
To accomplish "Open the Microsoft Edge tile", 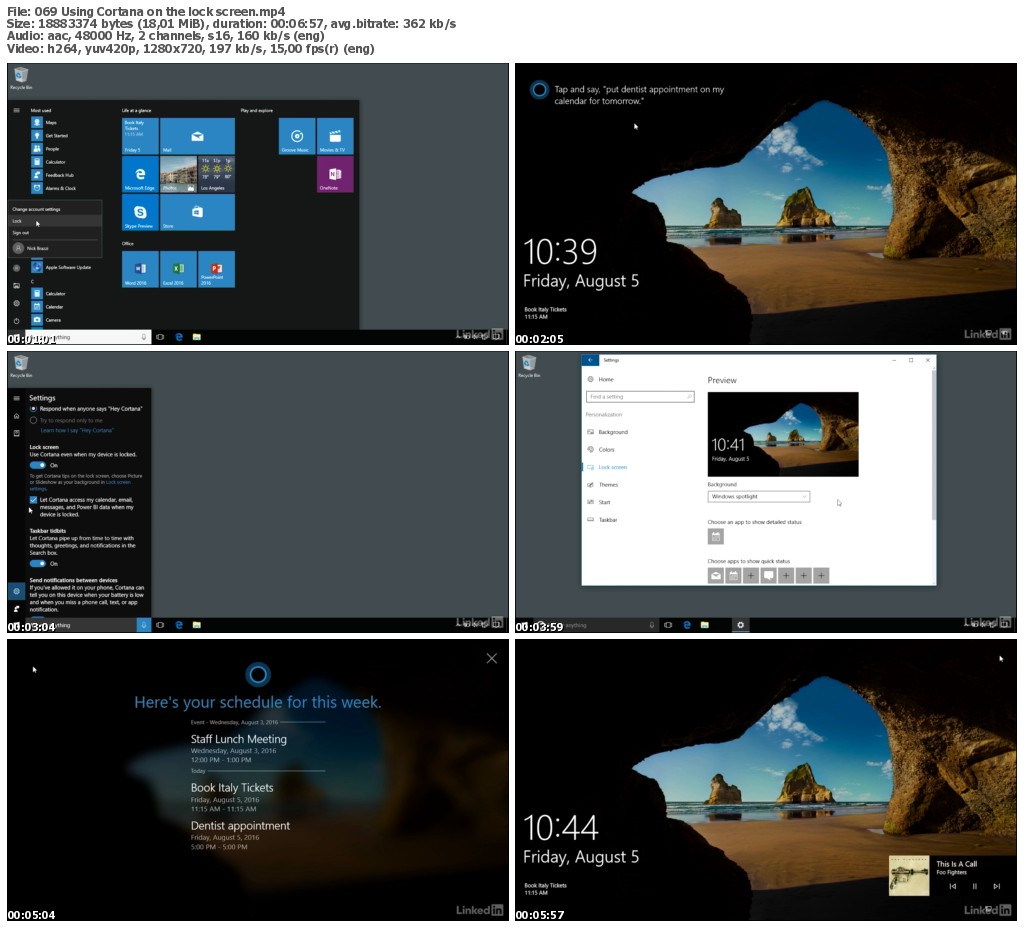I will point(140,174).
